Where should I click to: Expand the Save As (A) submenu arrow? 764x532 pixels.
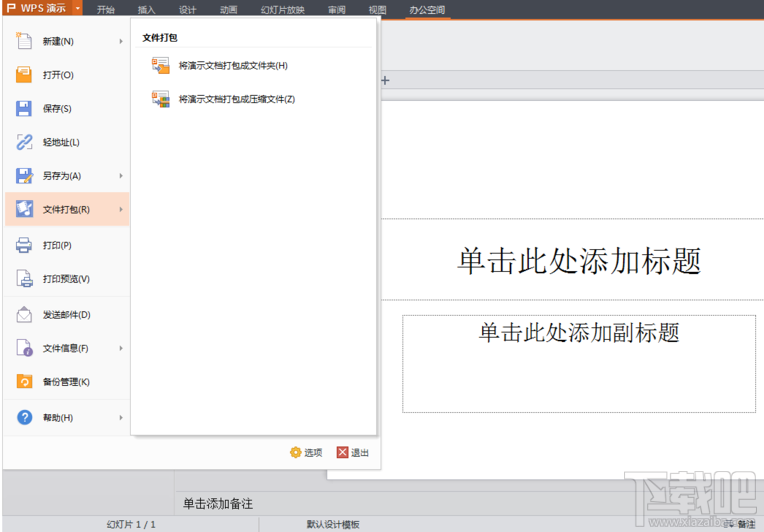coord(121,176)
